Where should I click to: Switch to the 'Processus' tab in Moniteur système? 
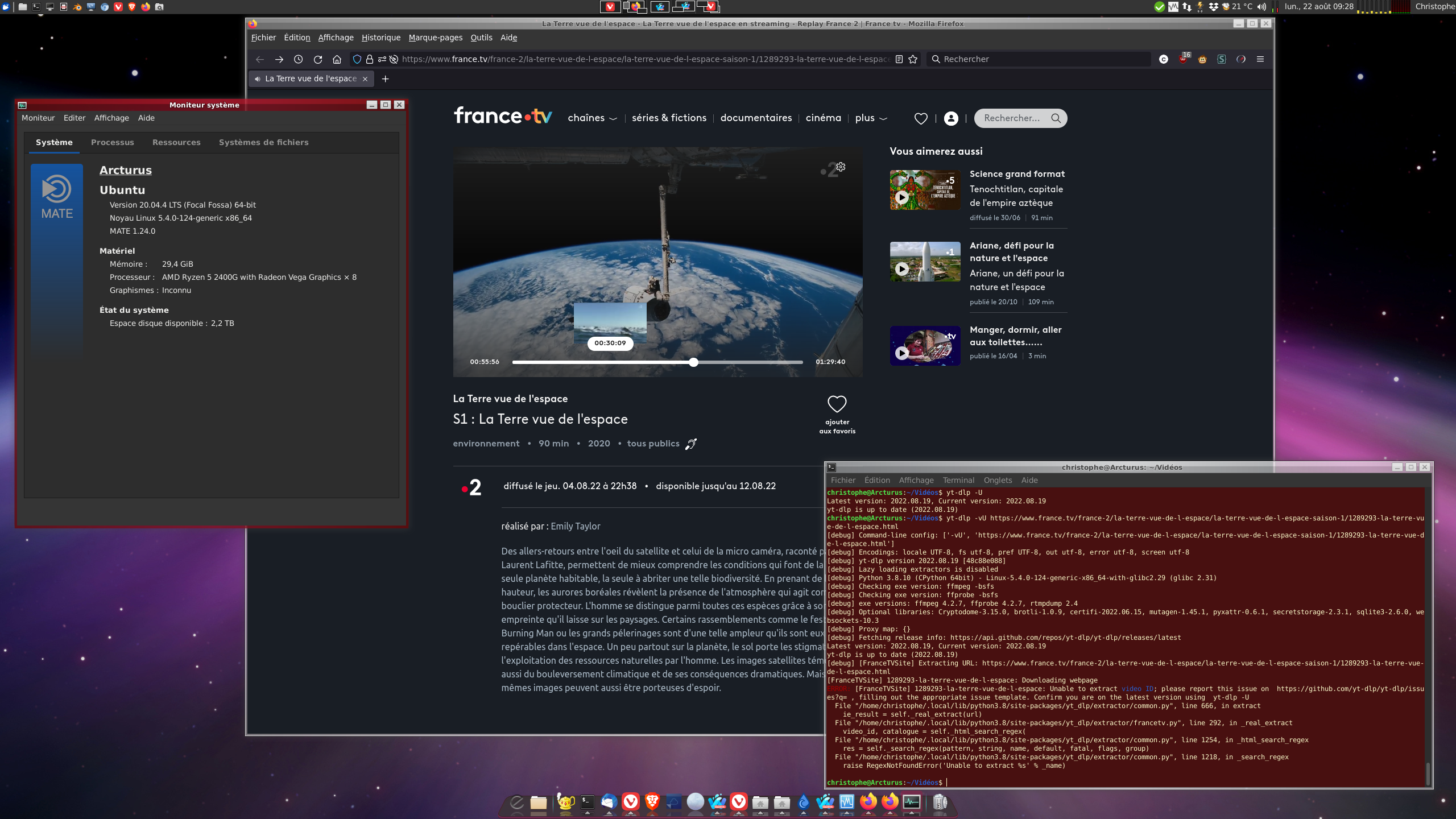(x=113, y=142)
